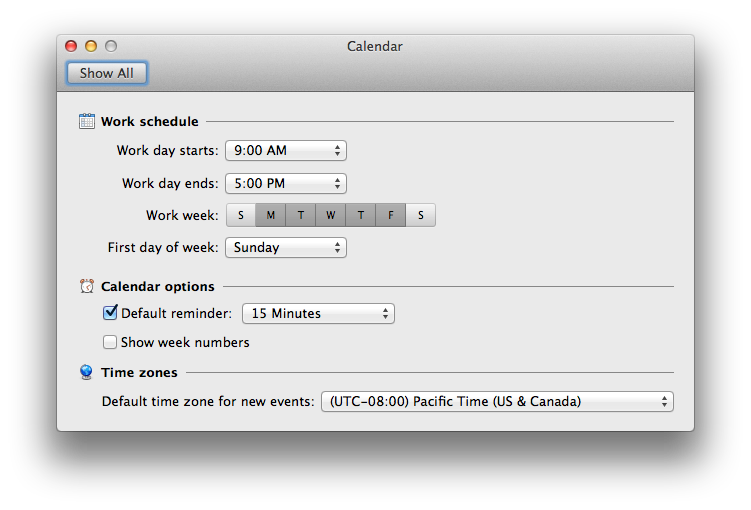
Task: Close the Calendar preferences window
Action: [71, 46]
